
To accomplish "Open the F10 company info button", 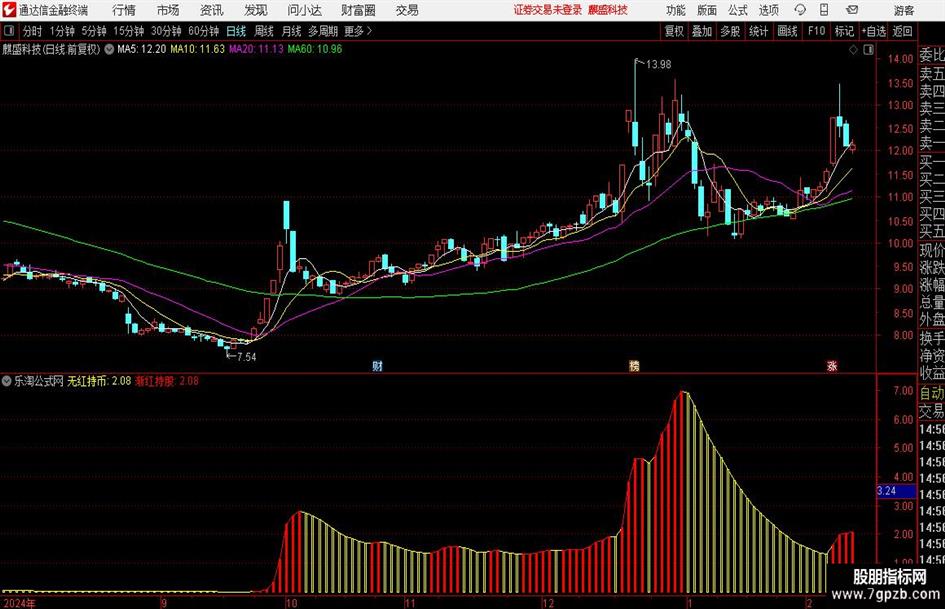I will [x=816, y=31].
